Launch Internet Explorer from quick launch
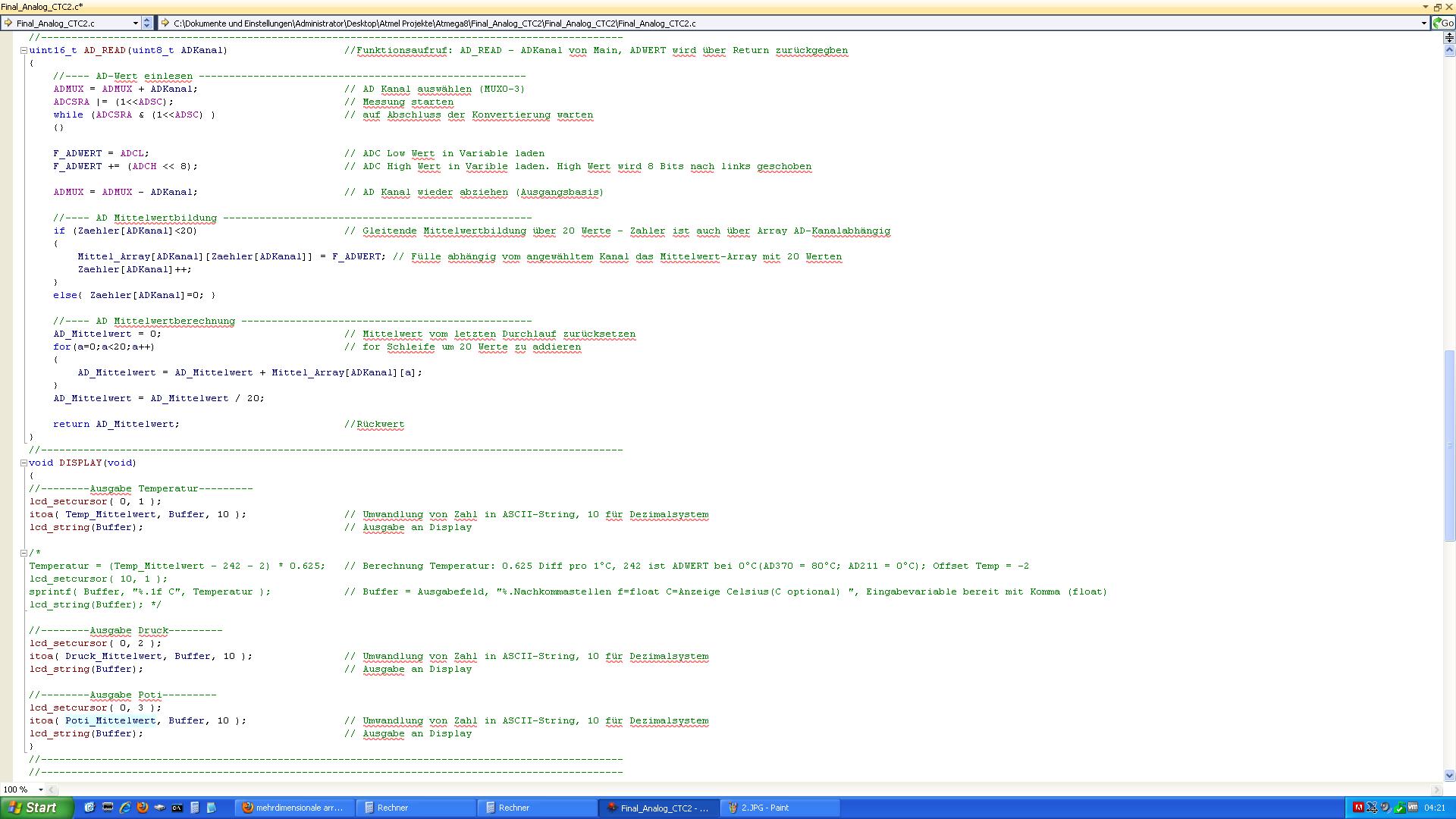This screenshot has height=819, width=1456. tap(124, 808)
